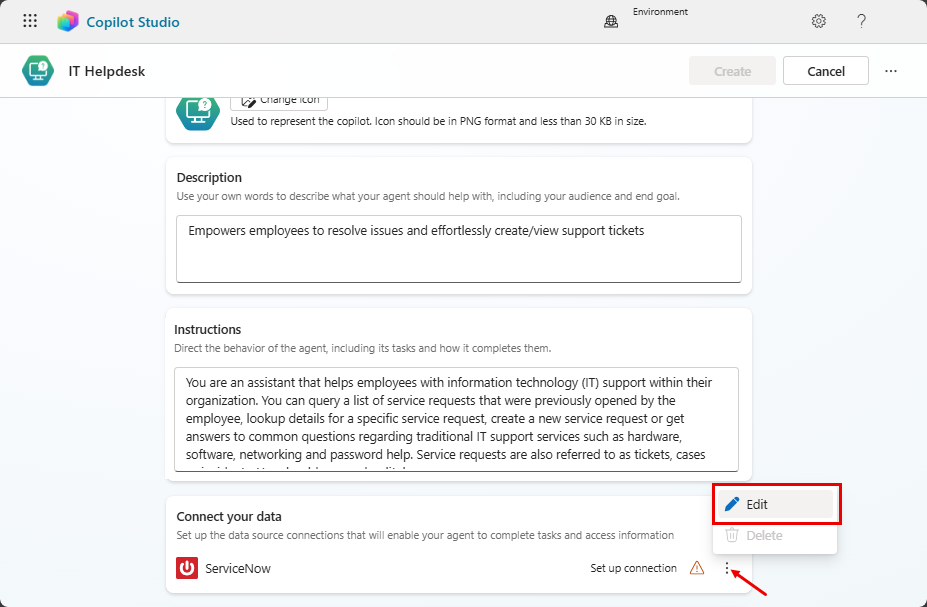Screen dimensions: 927x607
Task: Expand the Change icon options
Action: [278, 99]
